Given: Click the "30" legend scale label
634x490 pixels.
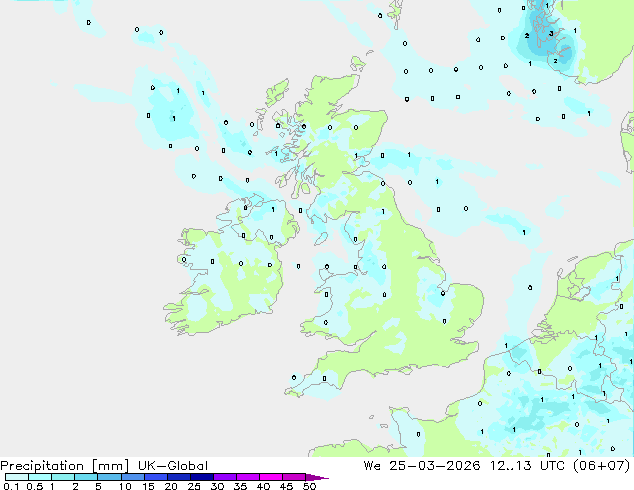Looking at the screenshot, I should pos(217,486).
